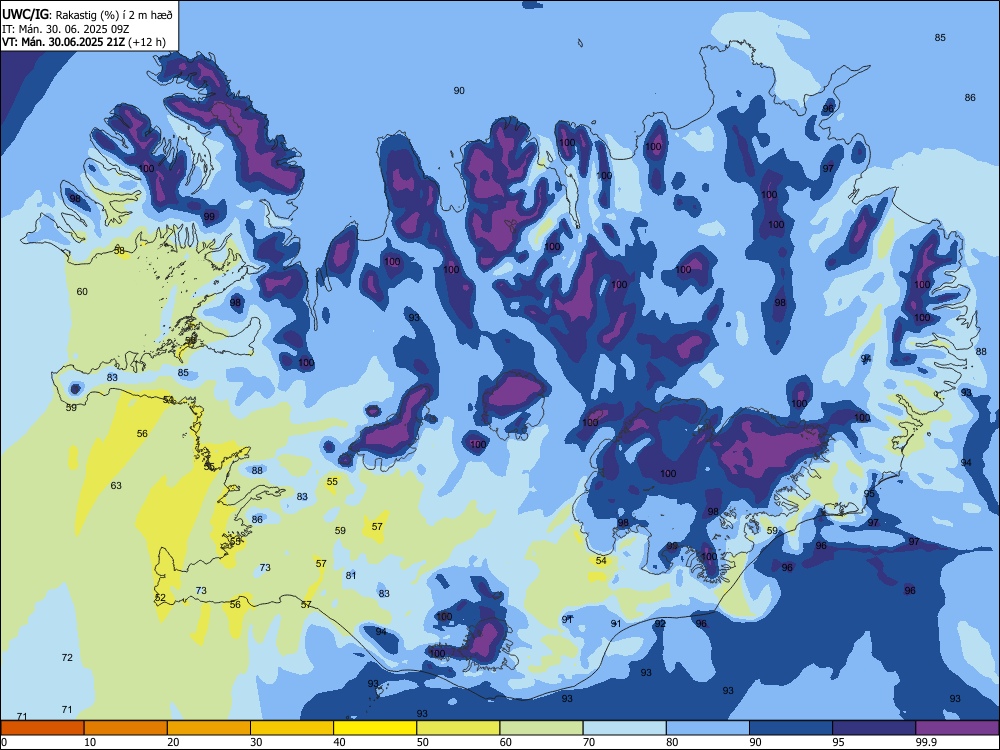Click the legend label '0'
This screenshot has height=750, width=1000.
[3, 742]
